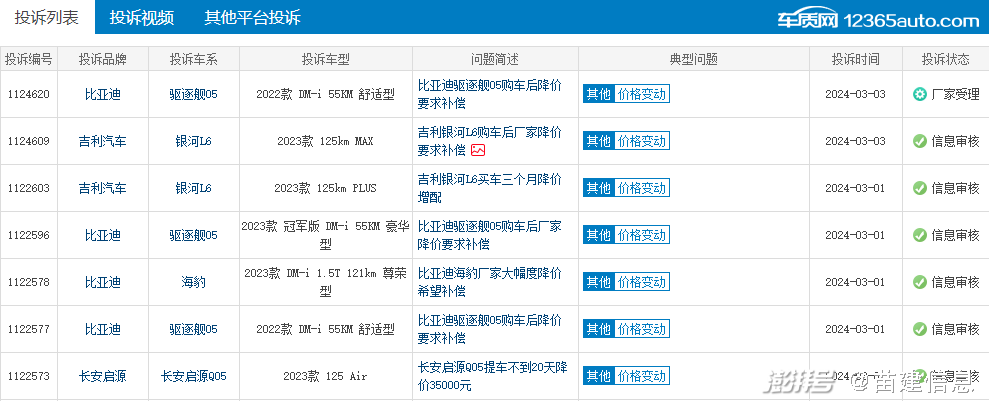Open the 其他平台投诉 tab

[x=252, y=17]
